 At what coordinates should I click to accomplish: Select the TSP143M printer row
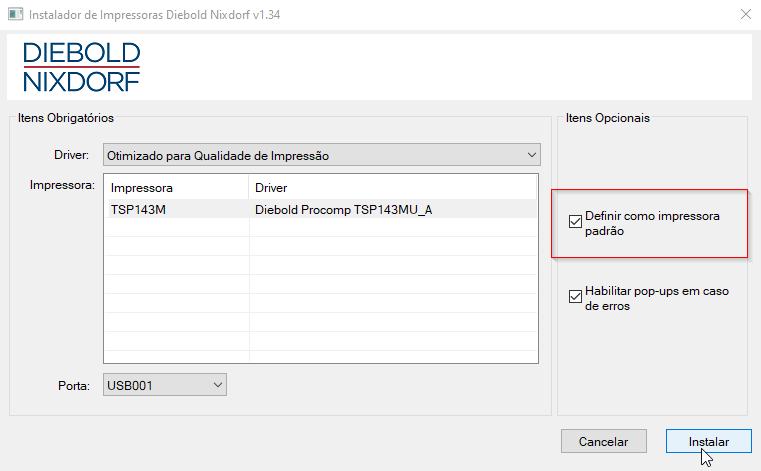pos(321,209)
